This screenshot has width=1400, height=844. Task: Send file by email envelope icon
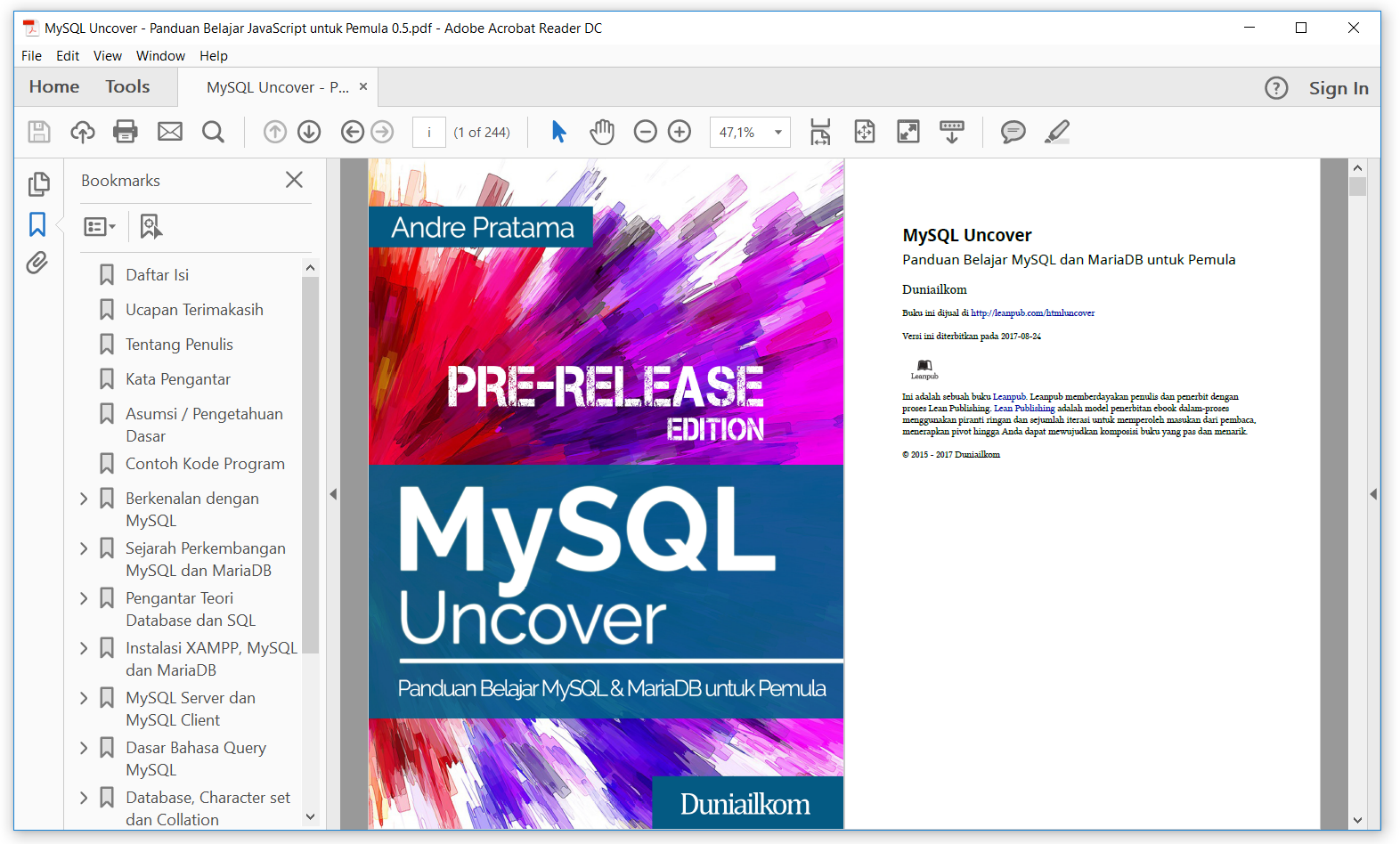coord(170,132)
